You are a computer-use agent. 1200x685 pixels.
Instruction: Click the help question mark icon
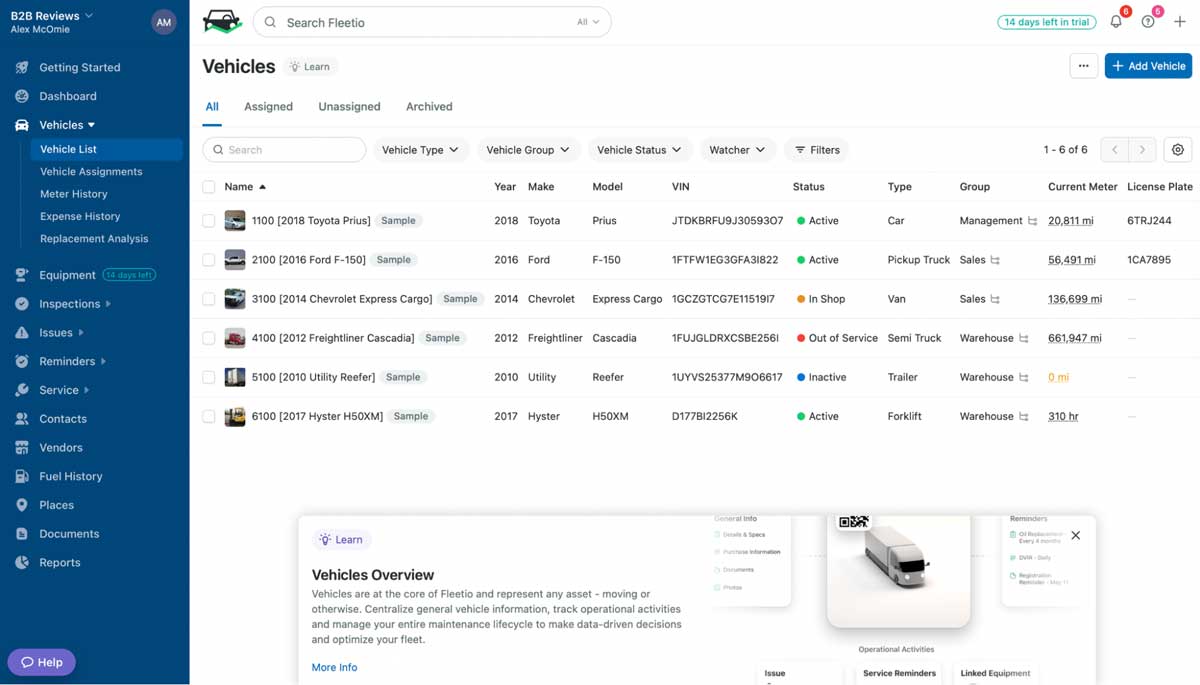[1148, 22]
